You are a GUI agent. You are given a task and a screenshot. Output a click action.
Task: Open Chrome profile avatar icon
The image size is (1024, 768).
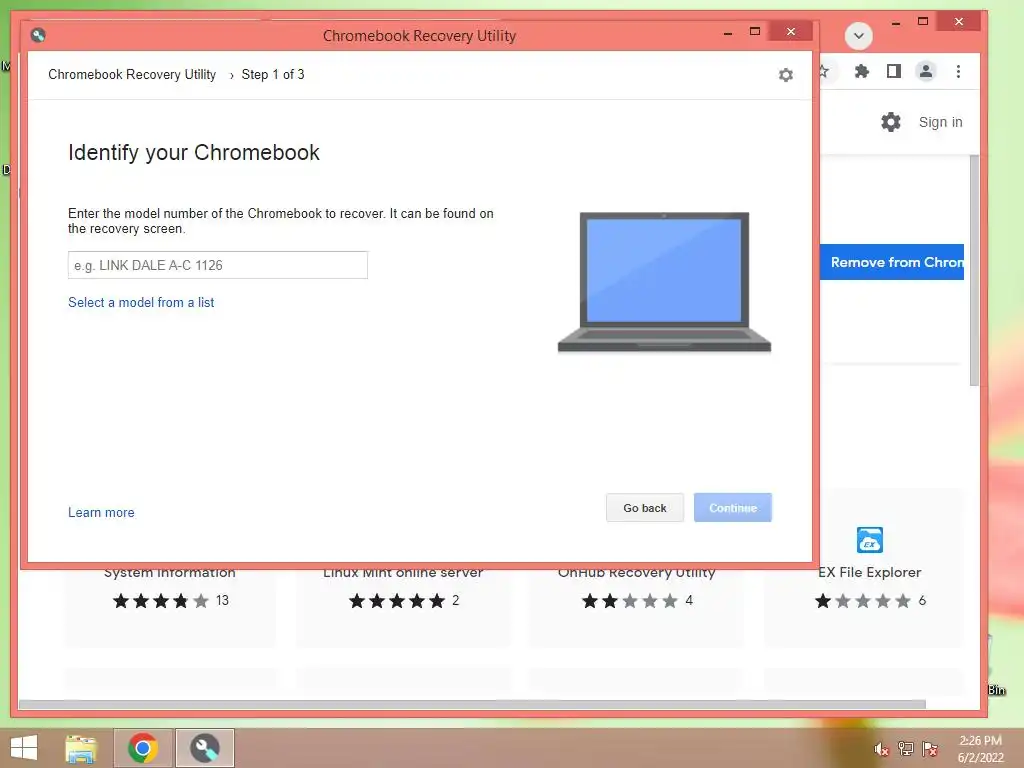tap(925, 71)
